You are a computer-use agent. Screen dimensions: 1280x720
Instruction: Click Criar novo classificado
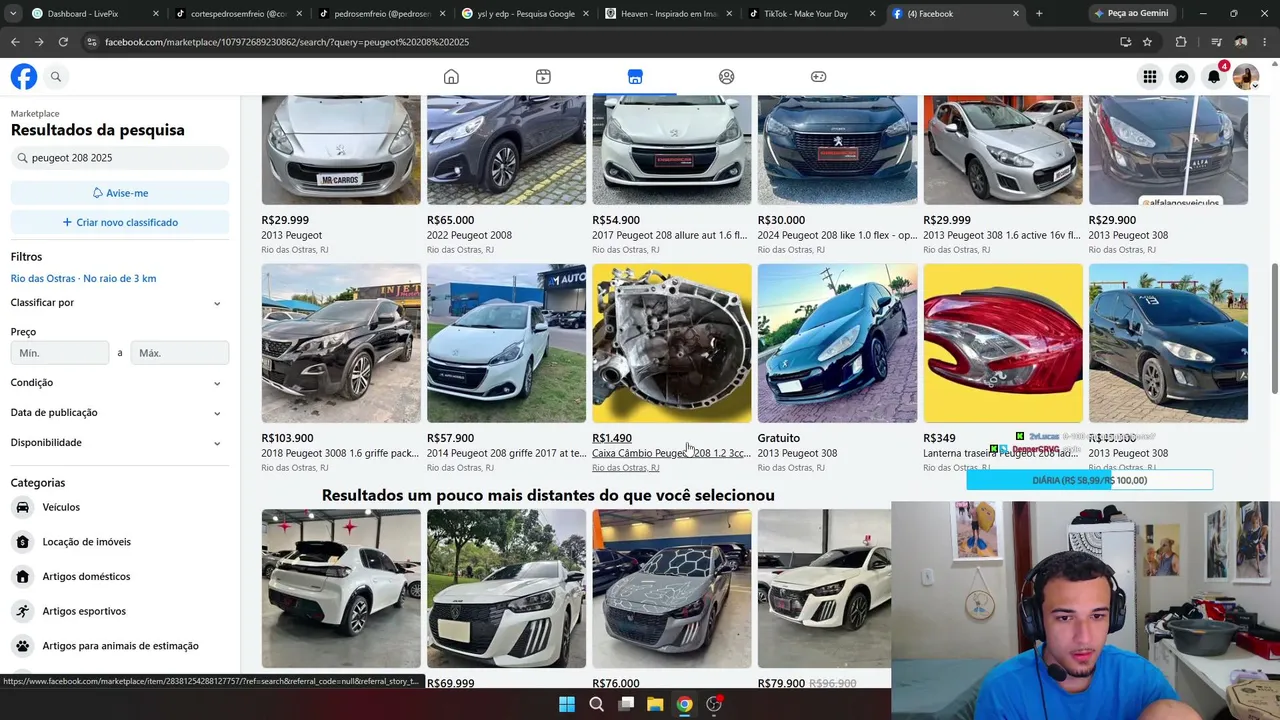120,222
